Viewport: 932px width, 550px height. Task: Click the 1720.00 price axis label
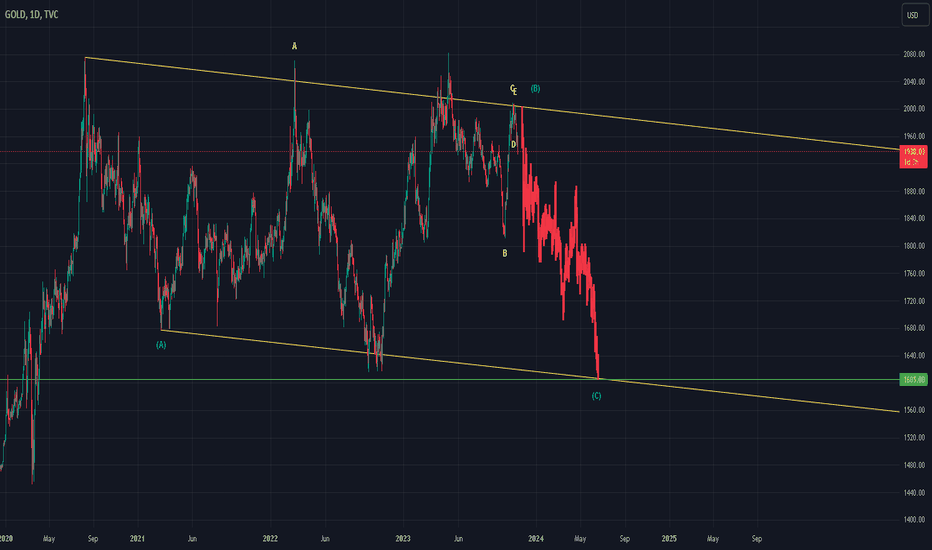point(914,301)
